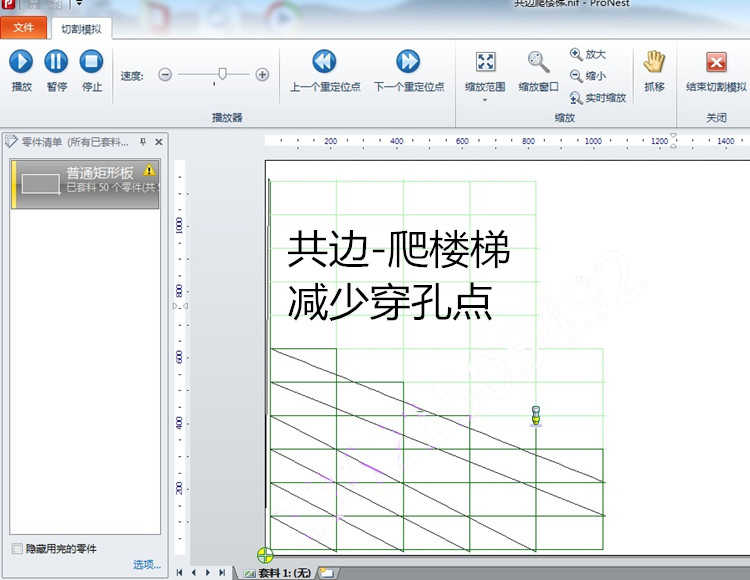The image size is (750, 580).
Task: Click the horizontal ruler at 1000
Action: click(x=593, y=141)
